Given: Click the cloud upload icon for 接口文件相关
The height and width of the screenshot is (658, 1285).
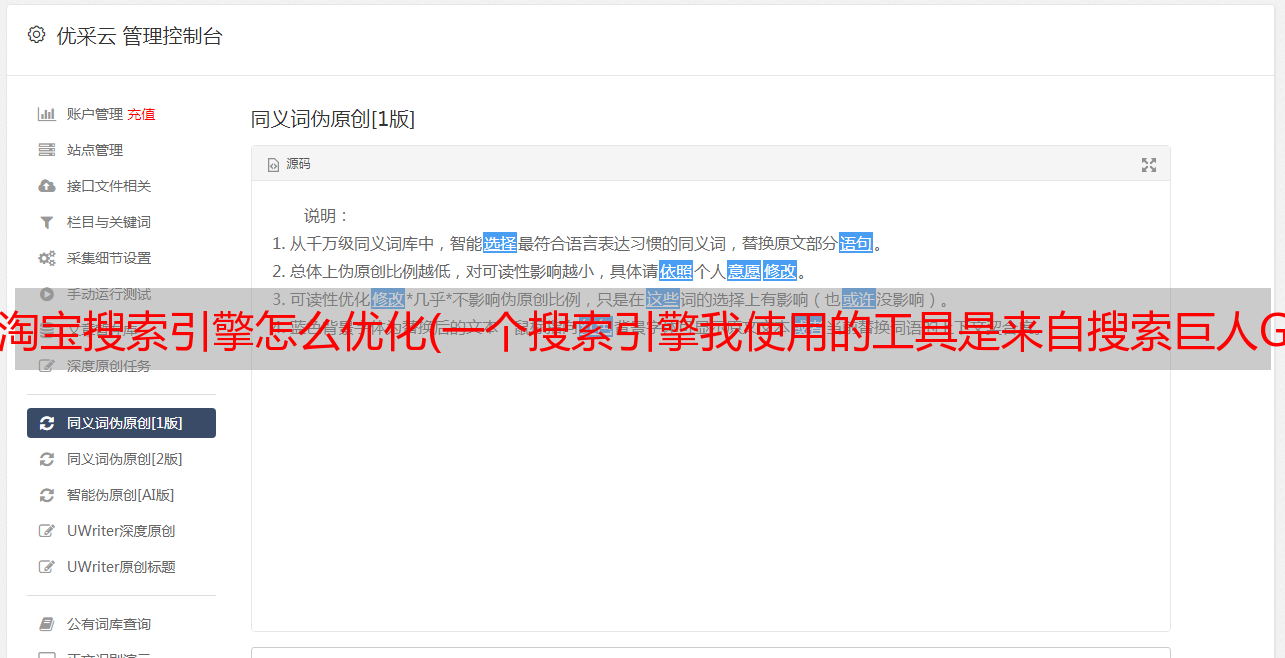Looking at the screenshot, I should click(46, 186).
